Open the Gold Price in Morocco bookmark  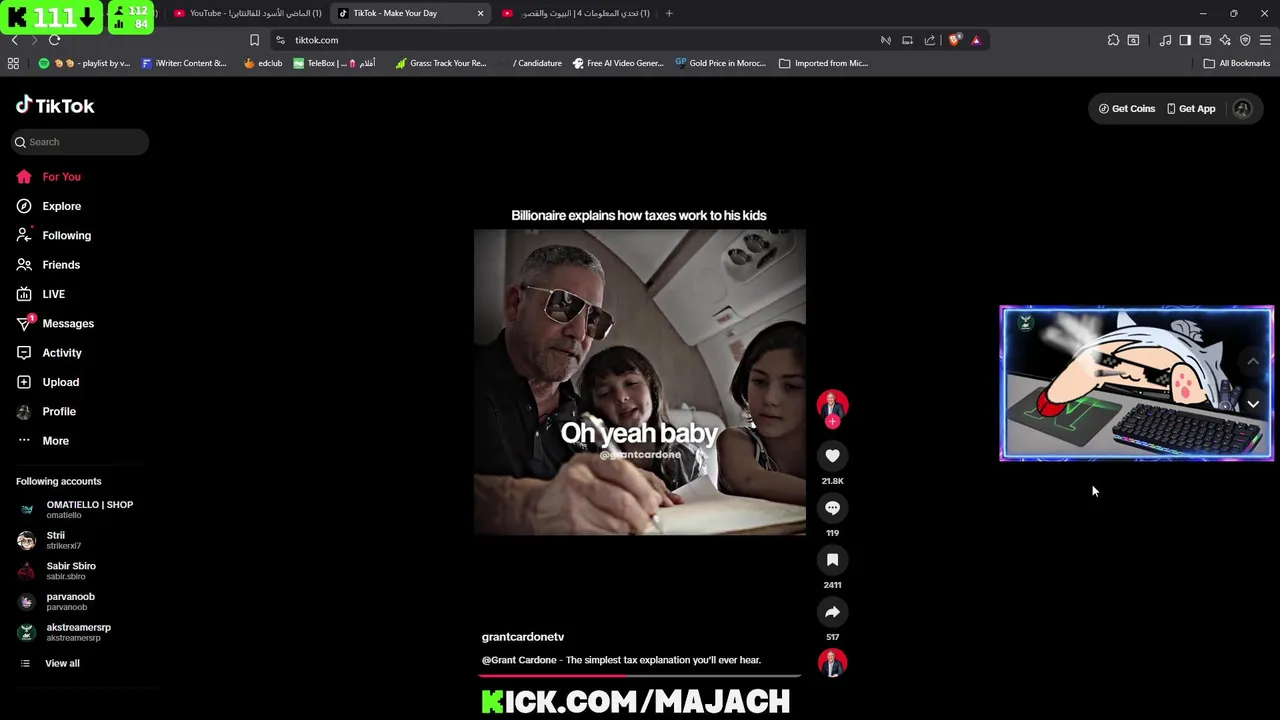click(721, 63)
